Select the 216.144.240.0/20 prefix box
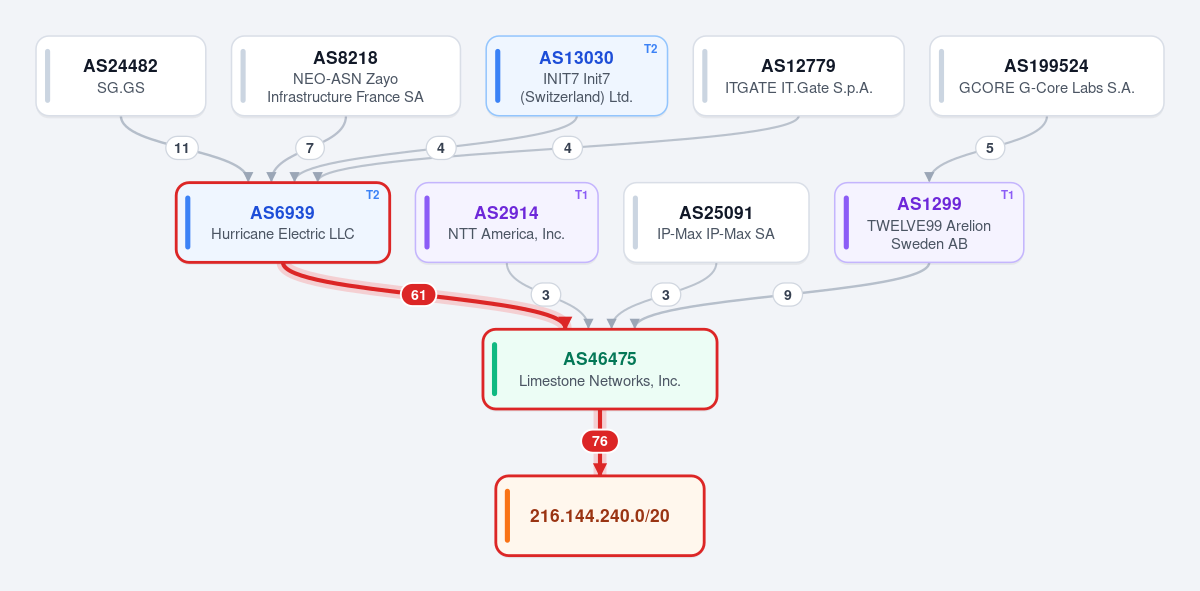1200x591 pixels. 600,516
